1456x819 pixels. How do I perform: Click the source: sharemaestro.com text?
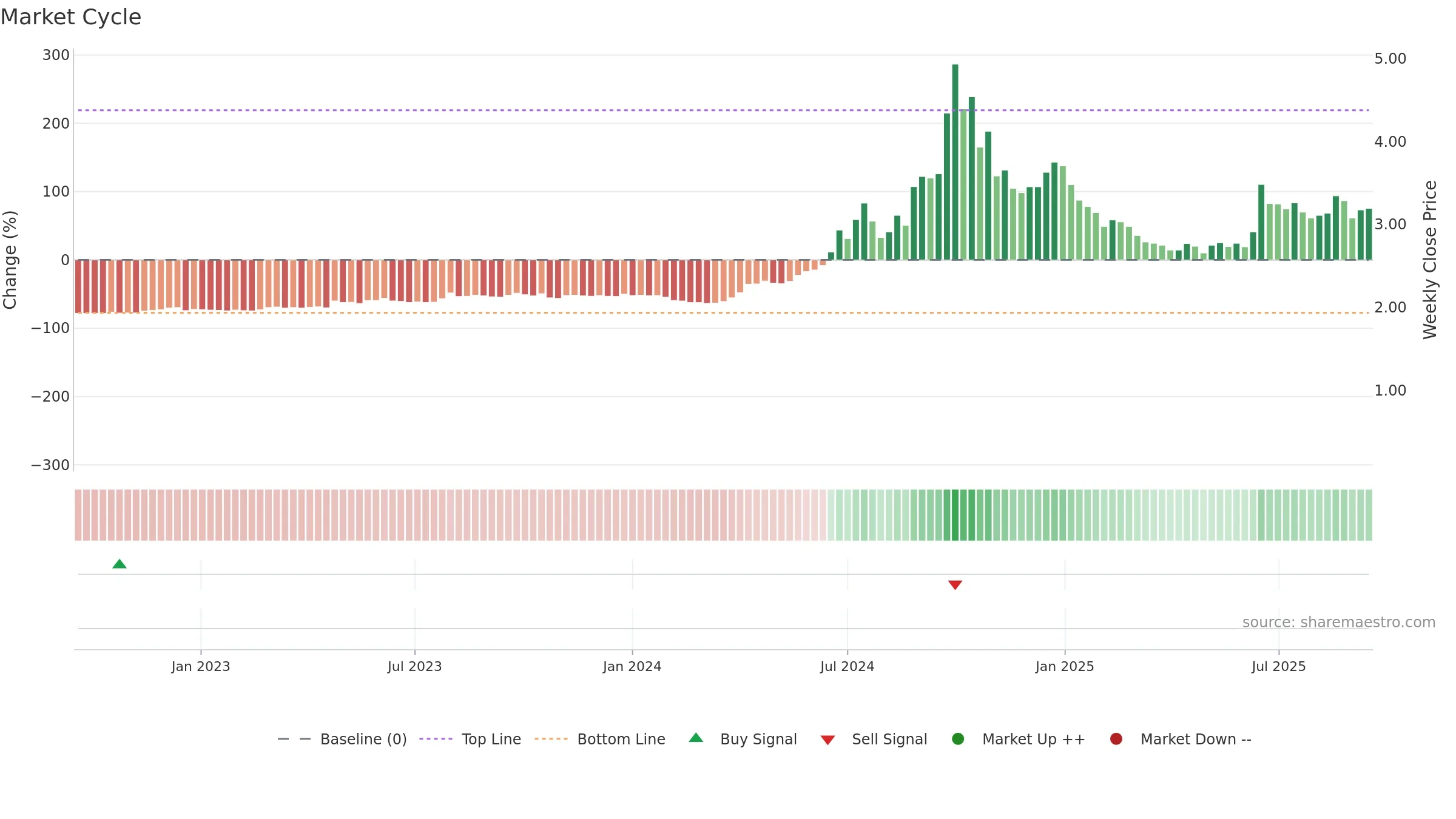pos(1339,622)
